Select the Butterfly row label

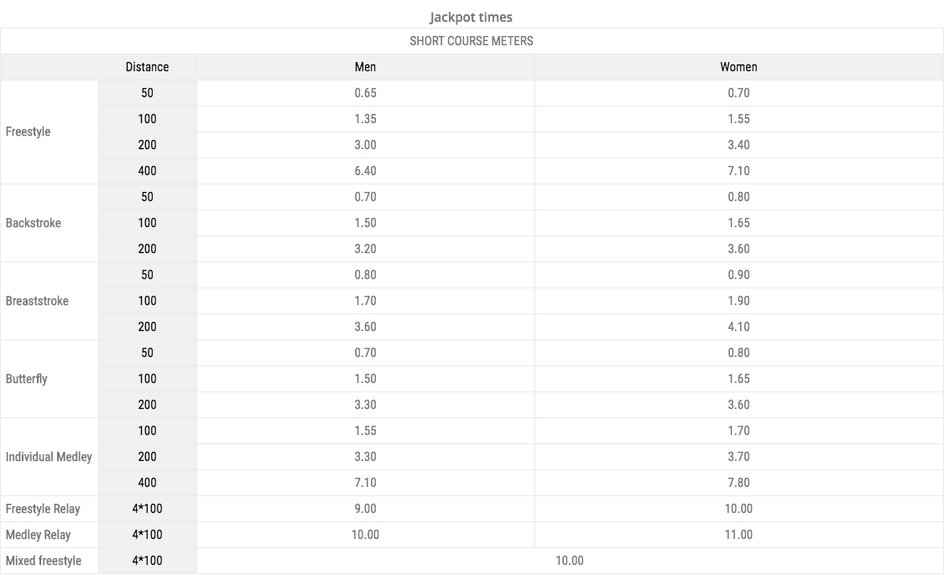(x=26, y=379)
